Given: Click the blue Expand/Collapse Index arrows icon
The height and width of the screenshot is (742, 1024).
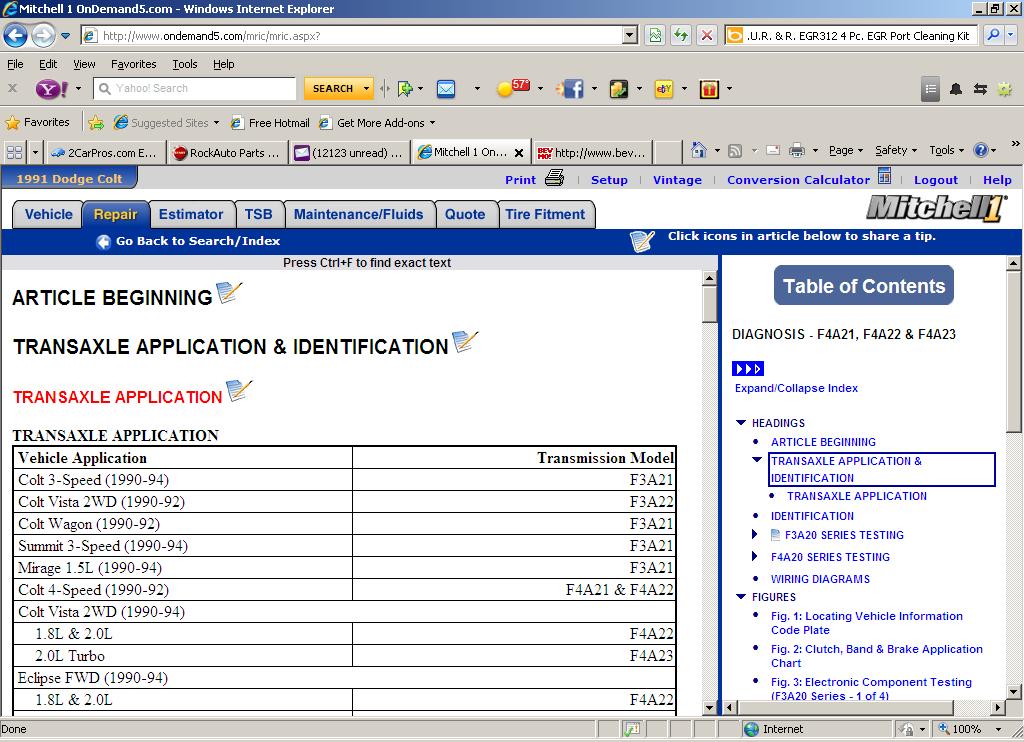Looking at the screenshot, I should (747, 369).
